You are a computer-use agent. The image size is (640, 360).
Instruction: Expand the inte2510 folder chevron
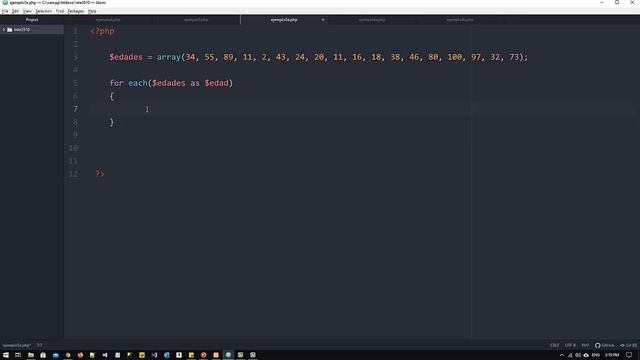4,29
